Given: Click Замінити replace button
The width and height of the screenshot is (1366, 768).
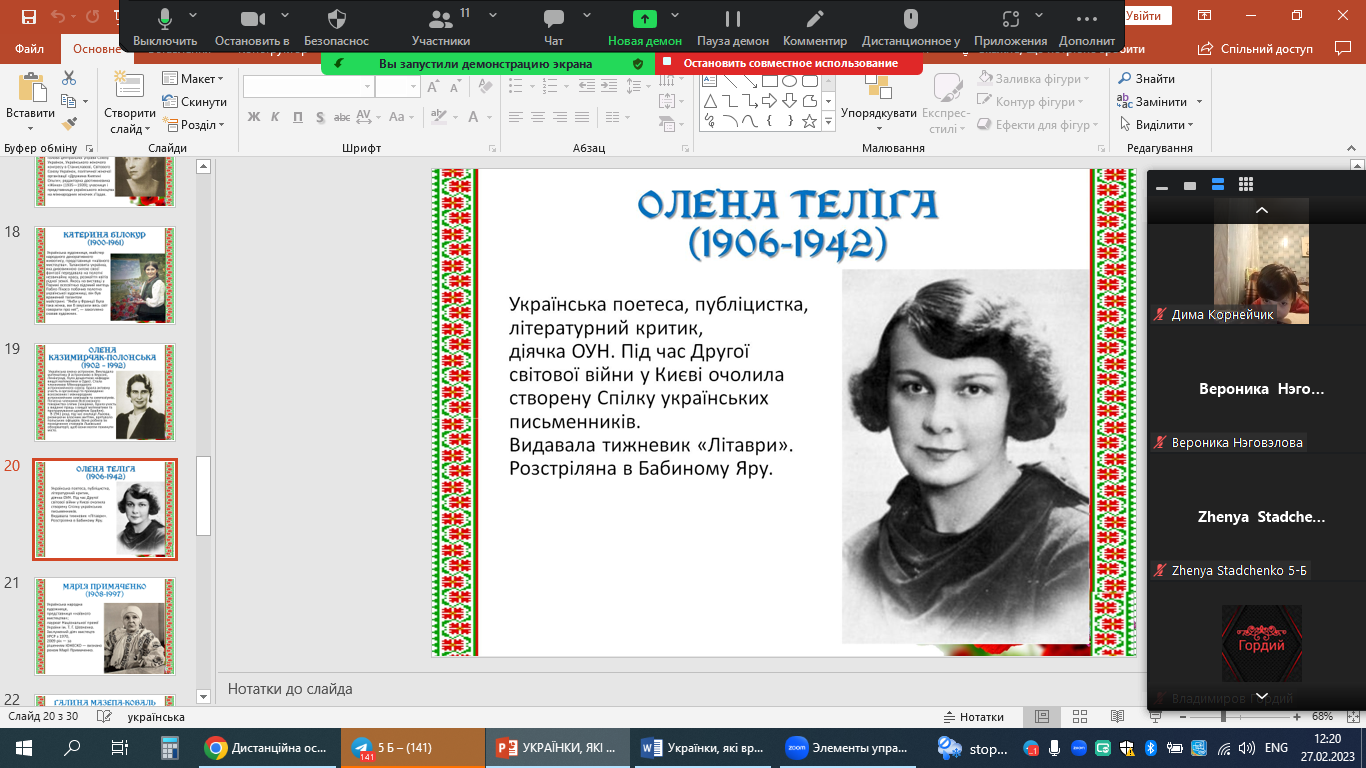Looking at the screenshot, I should pos(1152,102).
